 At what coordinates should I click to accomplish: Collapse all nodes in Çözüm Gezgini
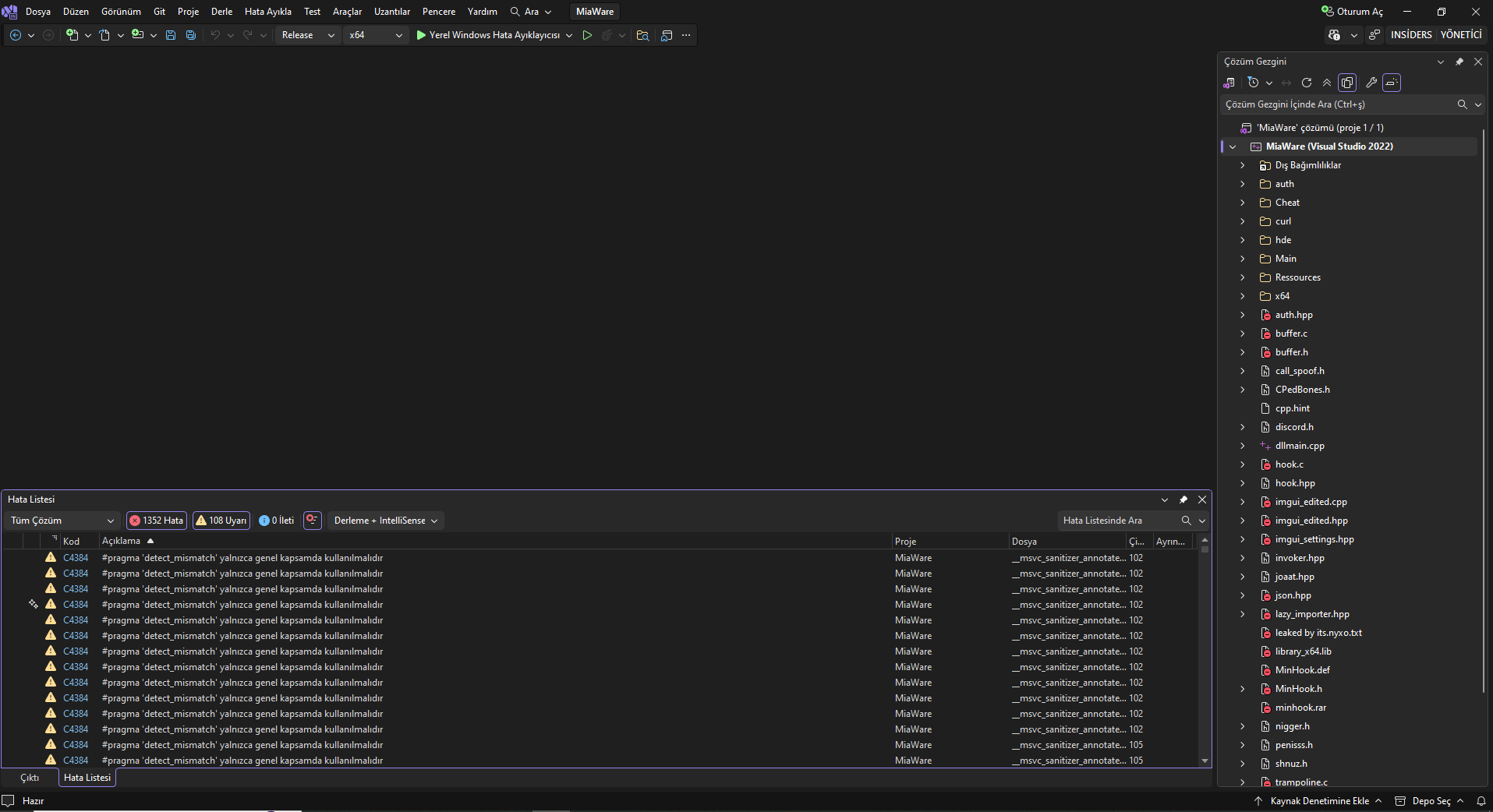1327,83
